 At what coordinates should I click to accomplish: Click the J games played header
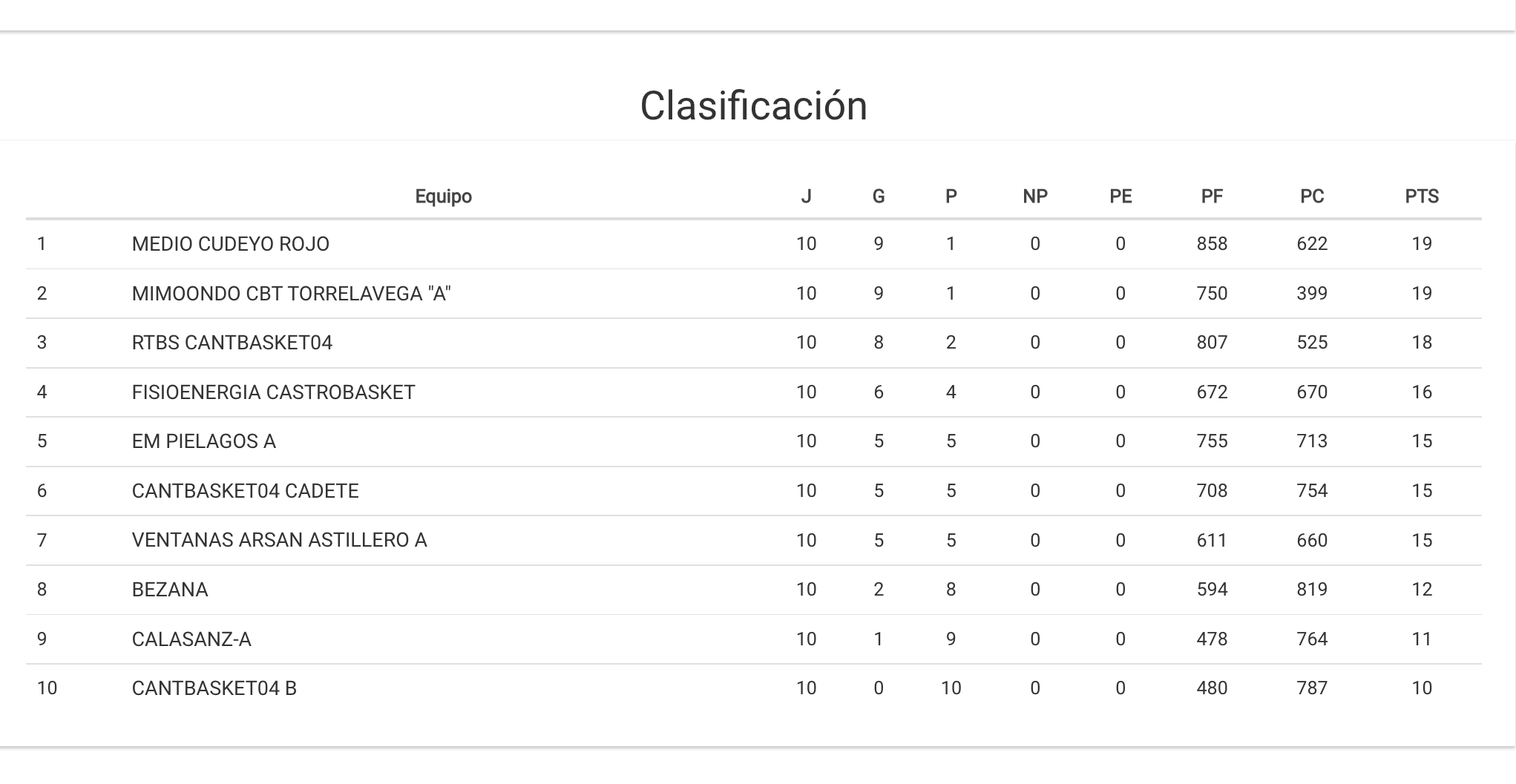coord(806,197)
